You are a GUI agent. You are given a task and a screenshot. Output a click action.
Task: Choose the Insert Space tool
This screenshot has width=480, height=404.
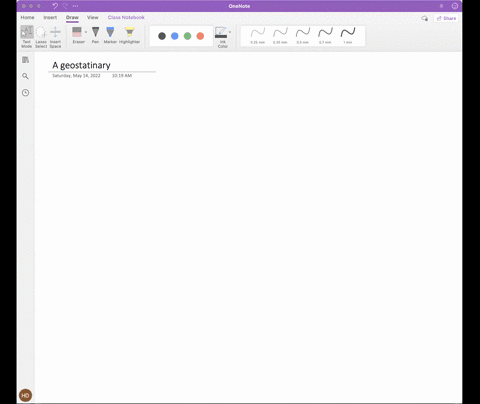[x=55, y=37]
